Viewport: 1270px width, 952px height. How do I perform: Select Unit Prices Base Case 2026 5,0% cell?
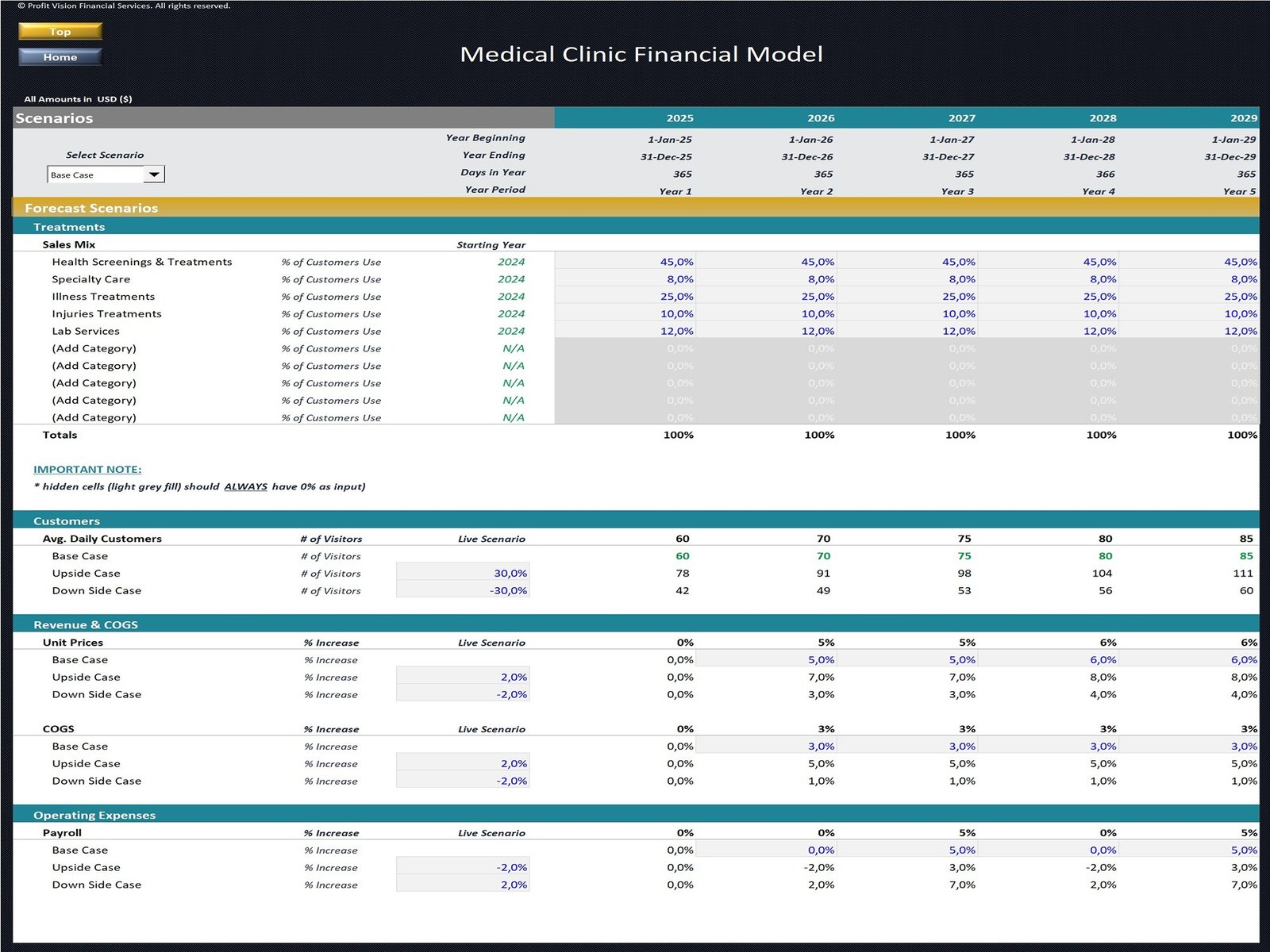[766, 660]
